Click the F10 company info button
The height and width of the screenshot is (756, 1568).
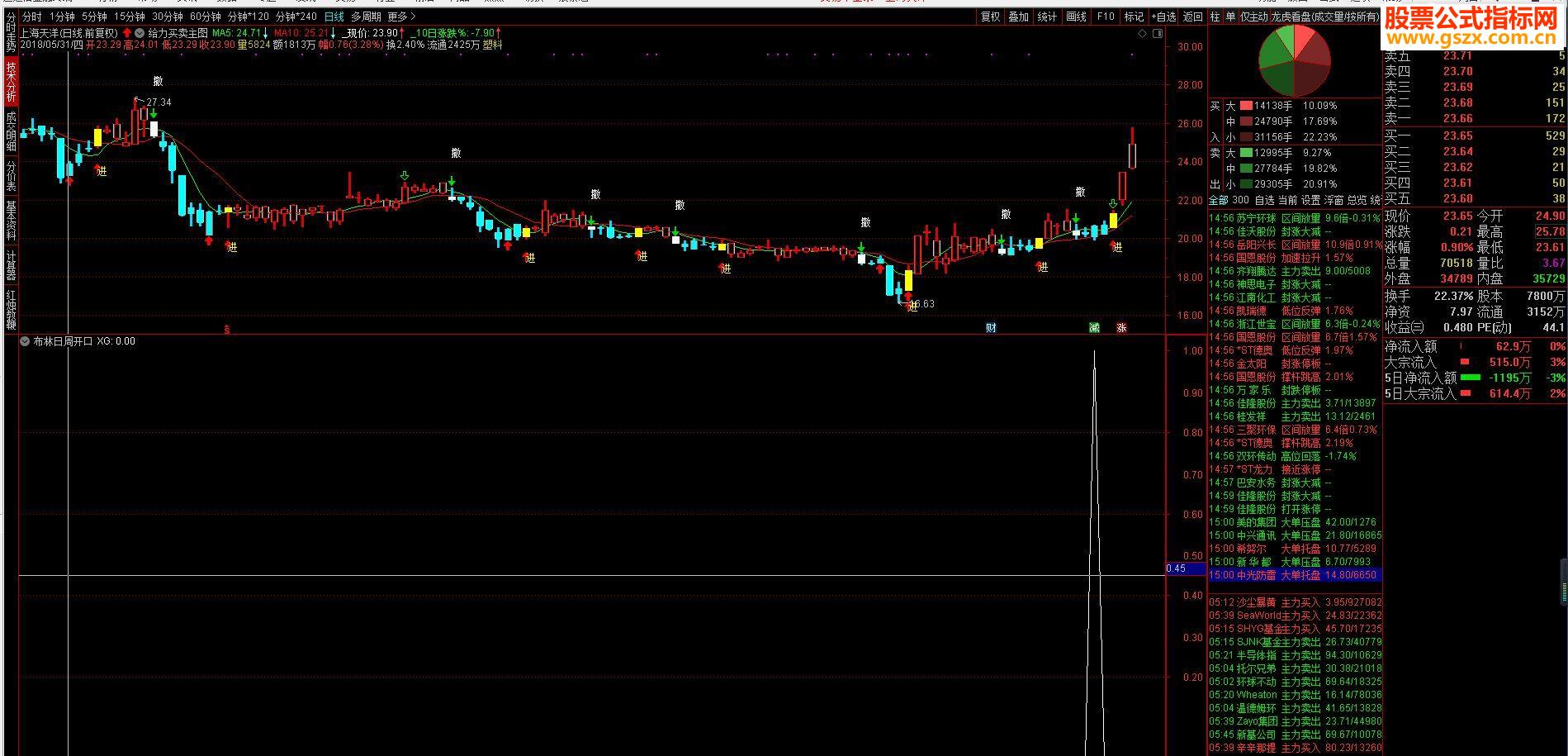coord(1106,17)
